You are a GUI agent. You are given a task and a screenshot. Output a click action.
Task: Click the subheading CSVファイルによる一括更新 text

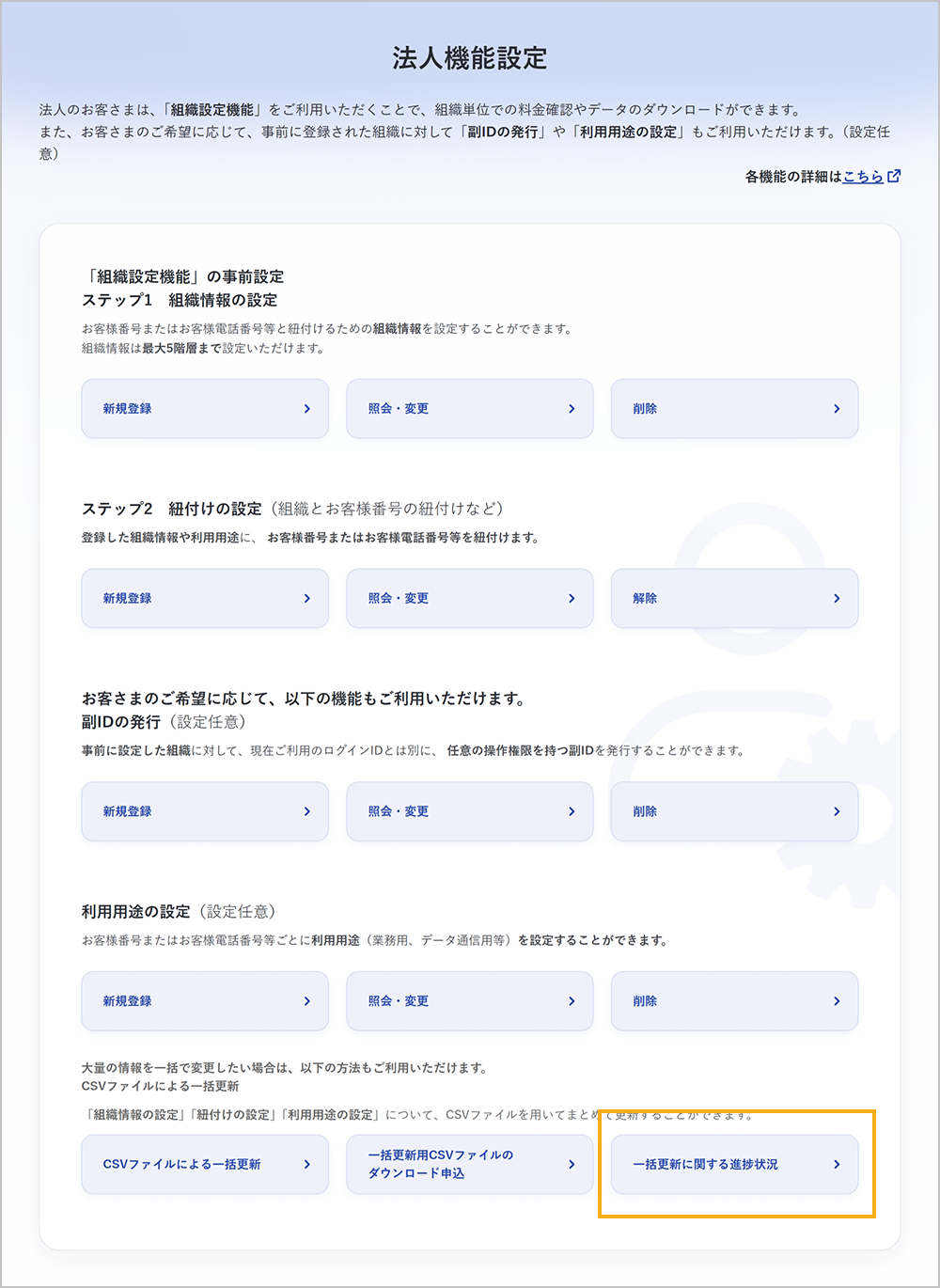click(161, 1086)
